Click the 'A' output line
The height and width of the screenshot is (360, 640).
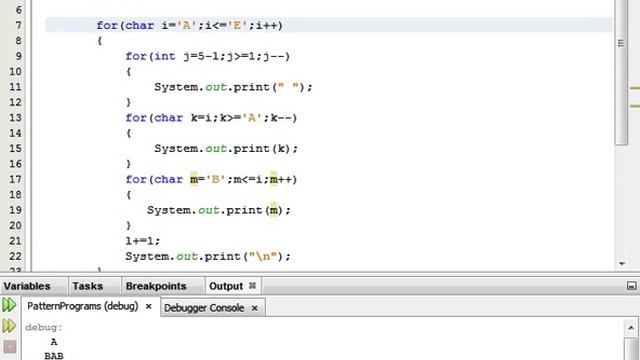click(x=54, y=342)
